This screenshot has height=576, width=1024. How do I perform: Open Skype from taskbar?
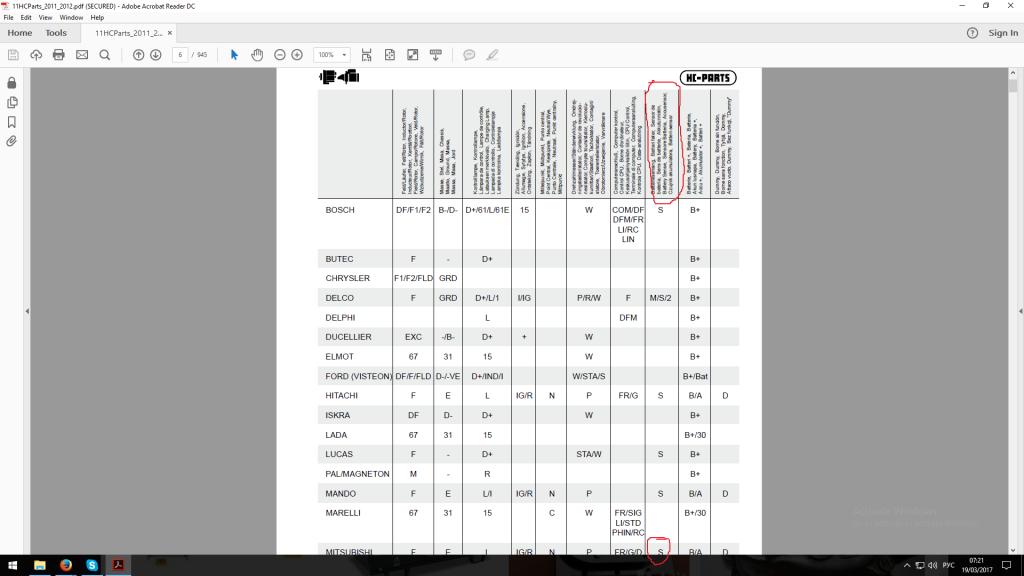pos(92,565)
